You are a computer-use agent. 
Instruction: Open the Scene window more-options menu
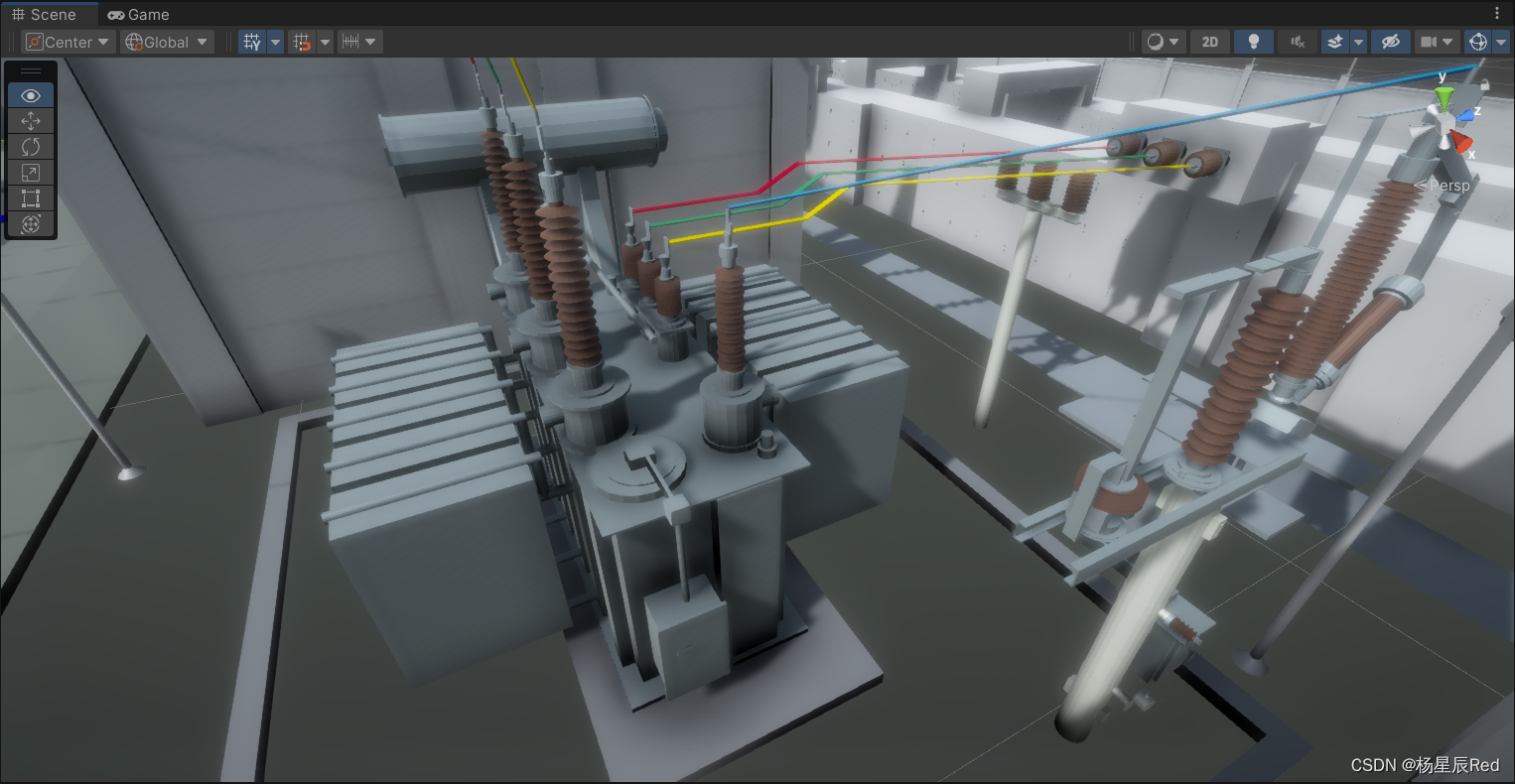coord(1497,14)
